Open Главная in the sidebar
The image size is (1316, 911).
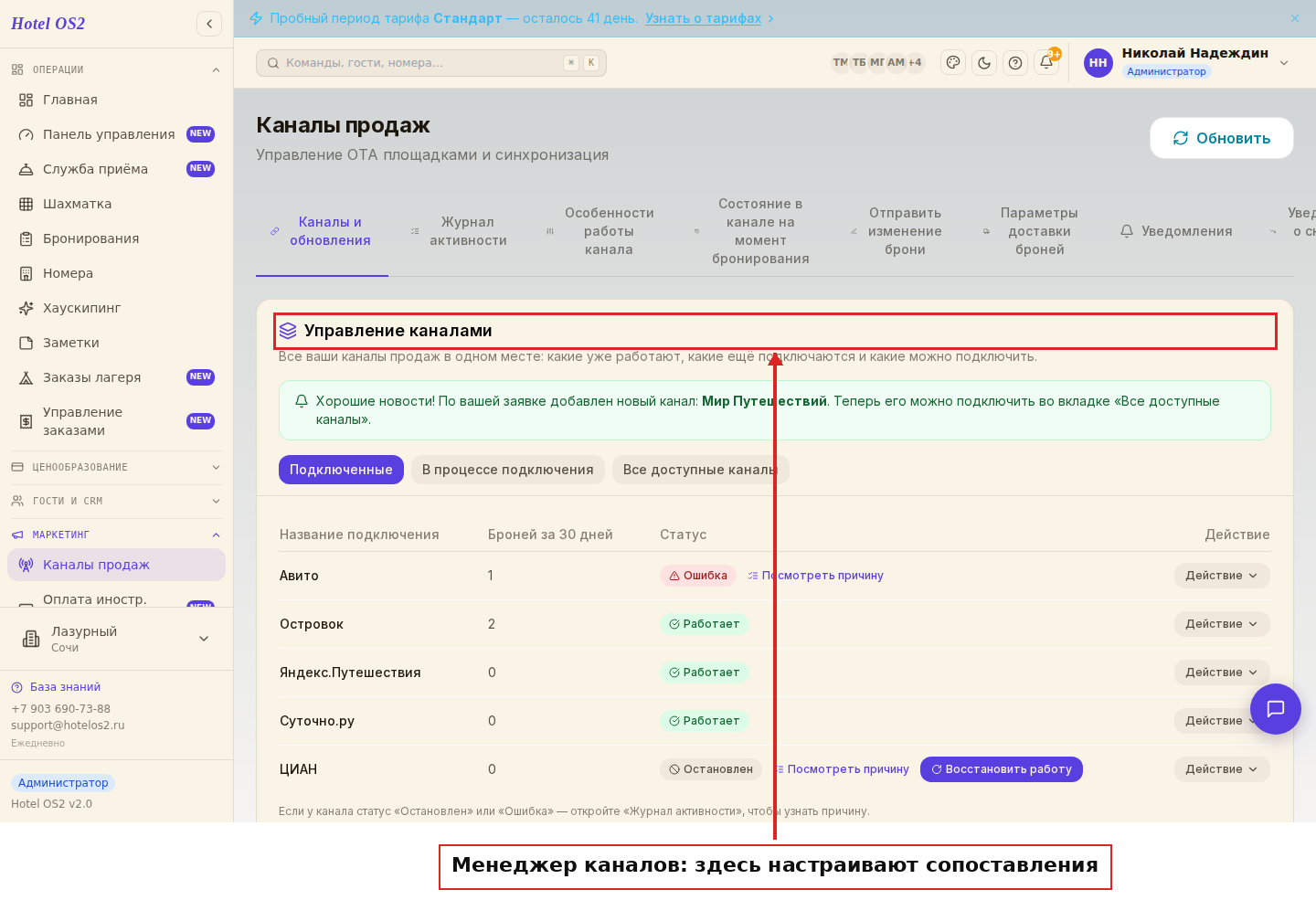116,100
